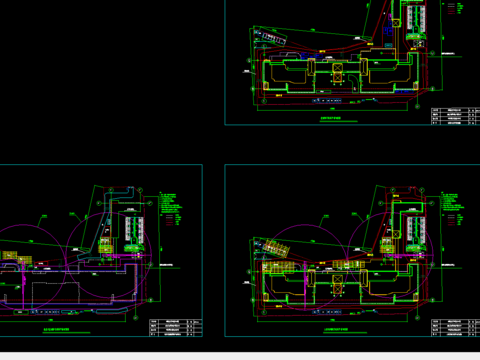Screen dimensions: 480x360
Task: Select the green notes text in the bottom-right sheet
Action: [452, 201]
